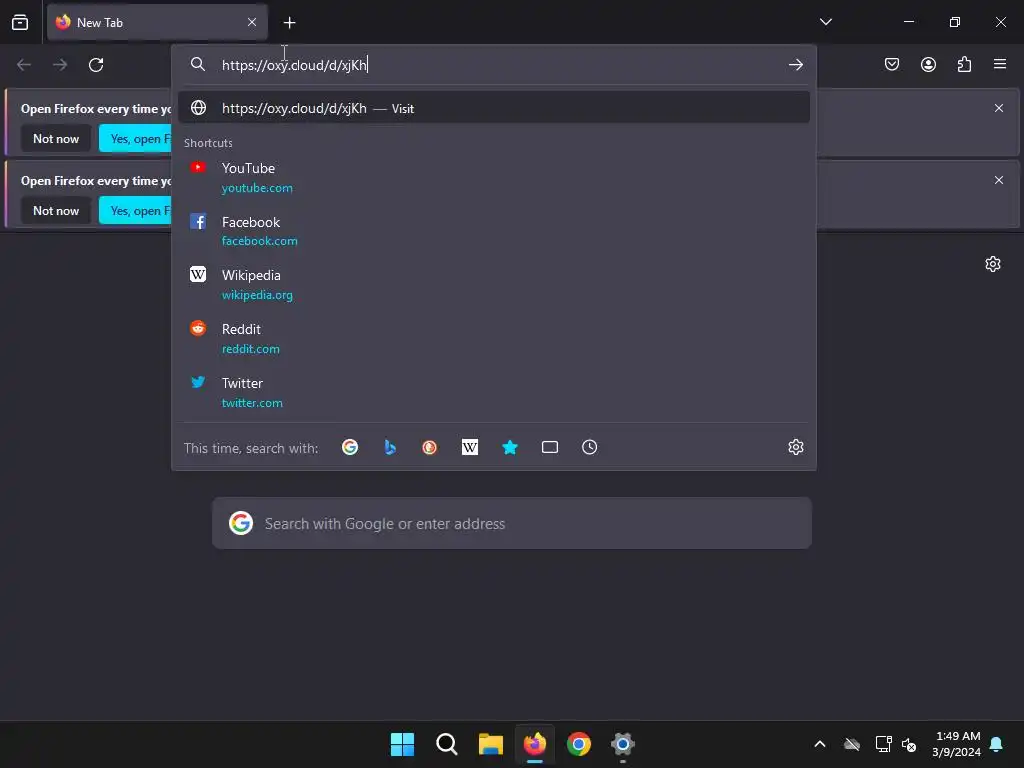Search within History clock icon

(590, 447)
